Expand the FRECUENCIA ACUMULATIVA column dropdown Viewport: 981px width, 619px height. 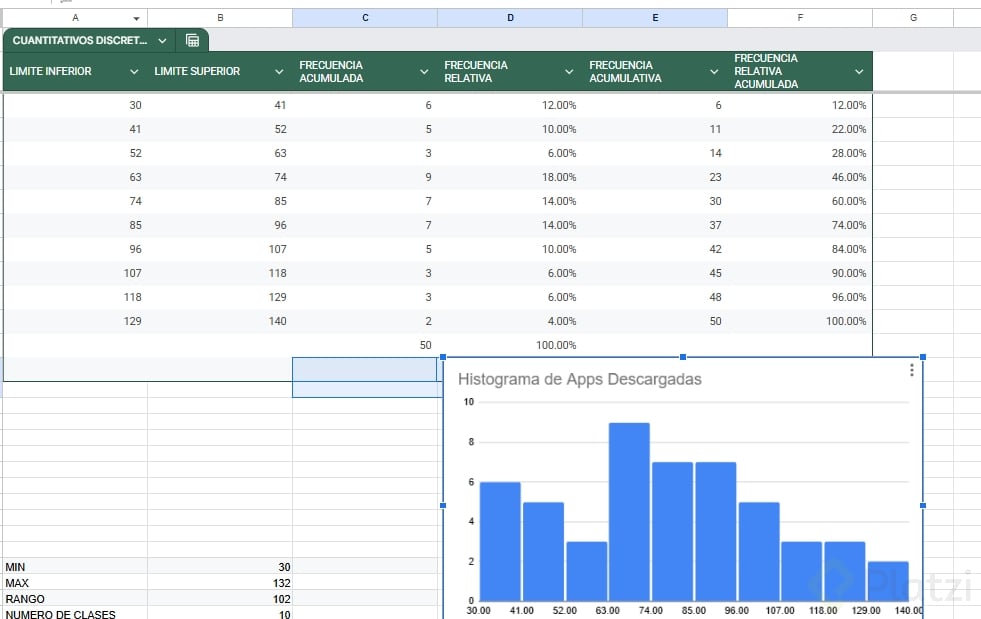[714, 72]
